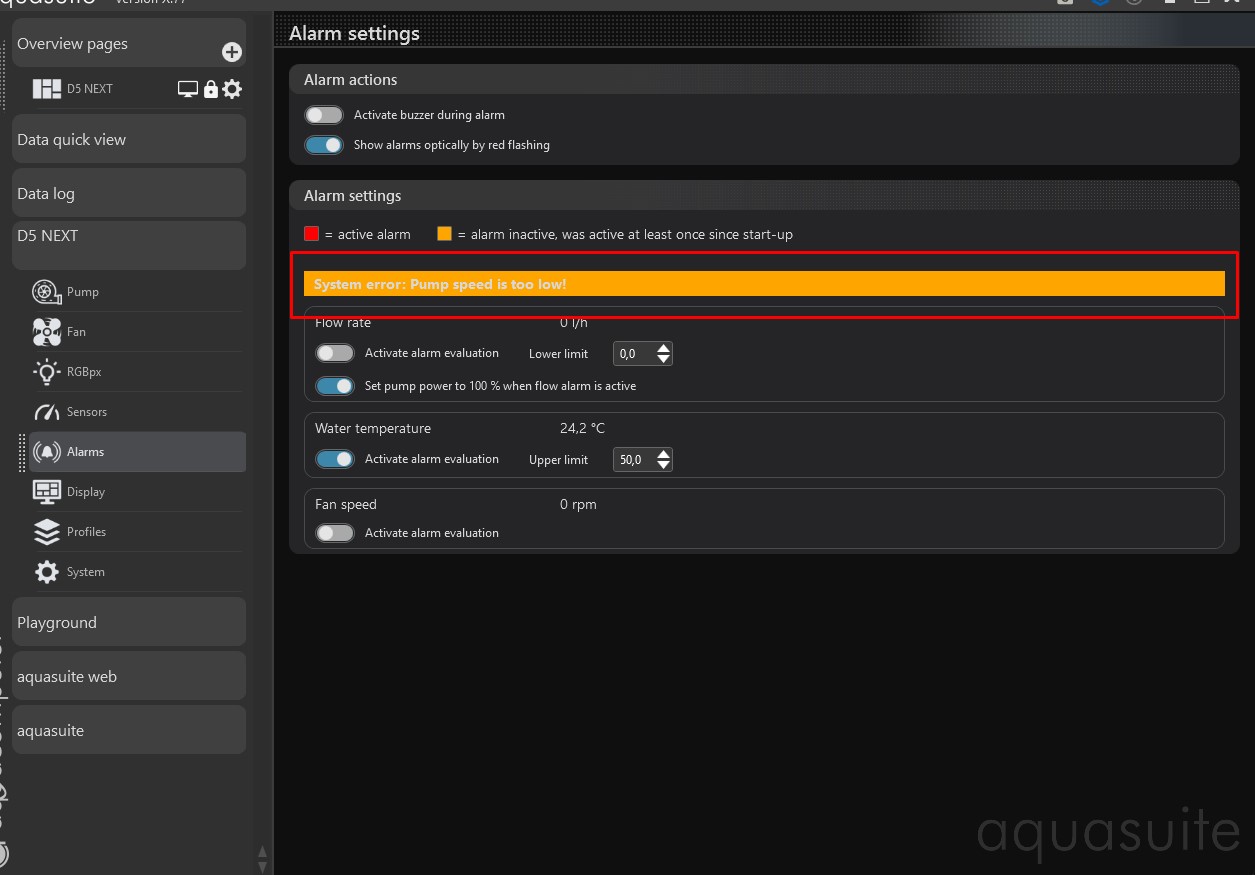Open the Profiles page
The width and height of the screenshot is (1255, 875).
[x=137, y=532]
